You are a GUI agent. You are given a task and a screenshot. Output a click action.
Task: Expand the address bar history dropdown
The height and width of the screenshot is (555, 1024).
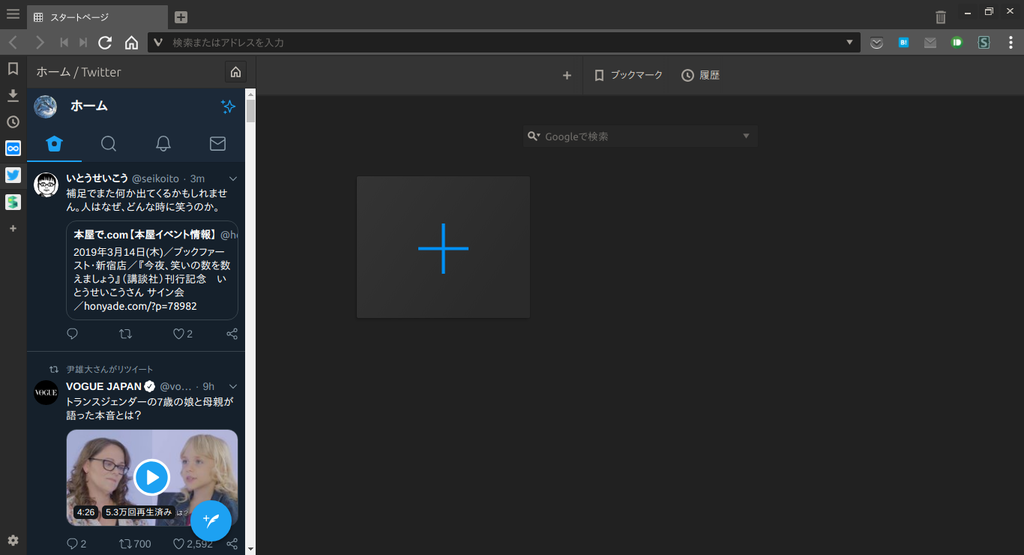pos(849,42)
